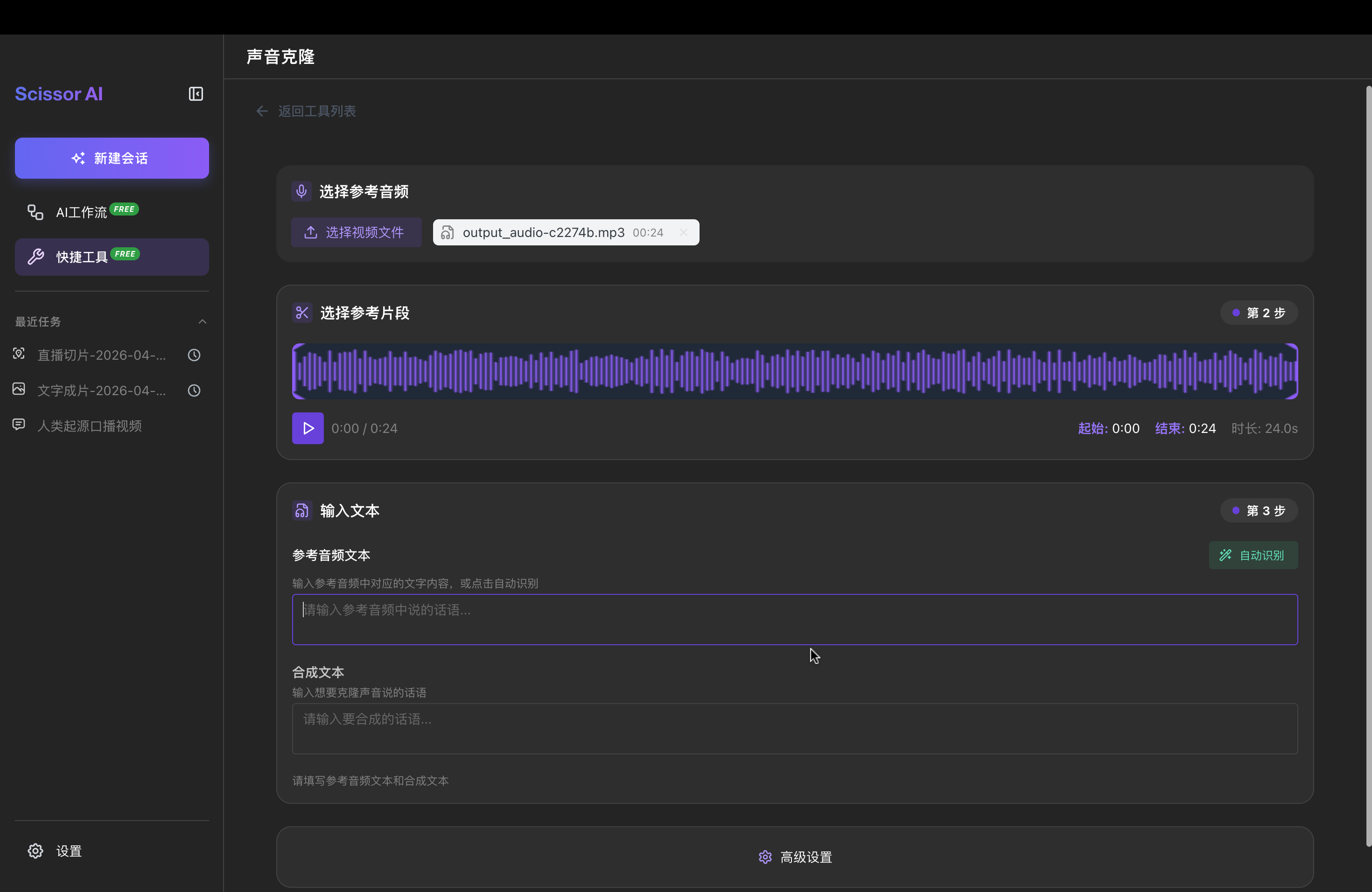
Task: Open 设置 via the gear icon
Action: click(35, 850)
